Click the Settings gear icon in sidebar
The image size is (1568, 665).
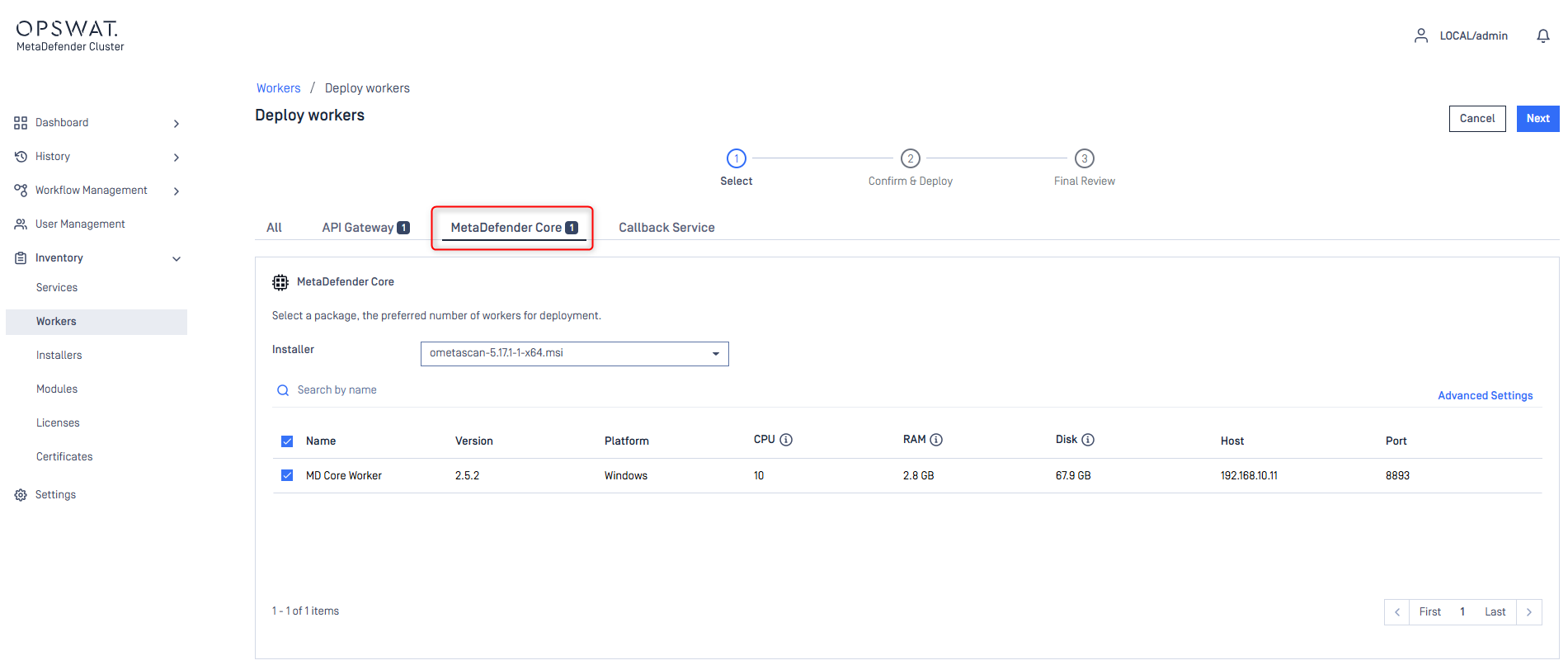(x=21, y=495)
